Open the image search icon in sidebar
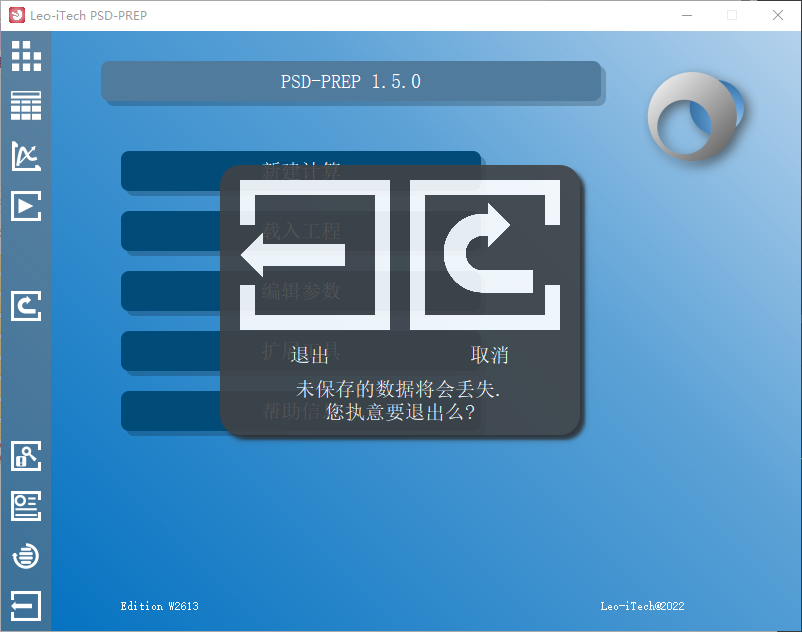Viewport: 802px width, 632px height. pos(26,456)
